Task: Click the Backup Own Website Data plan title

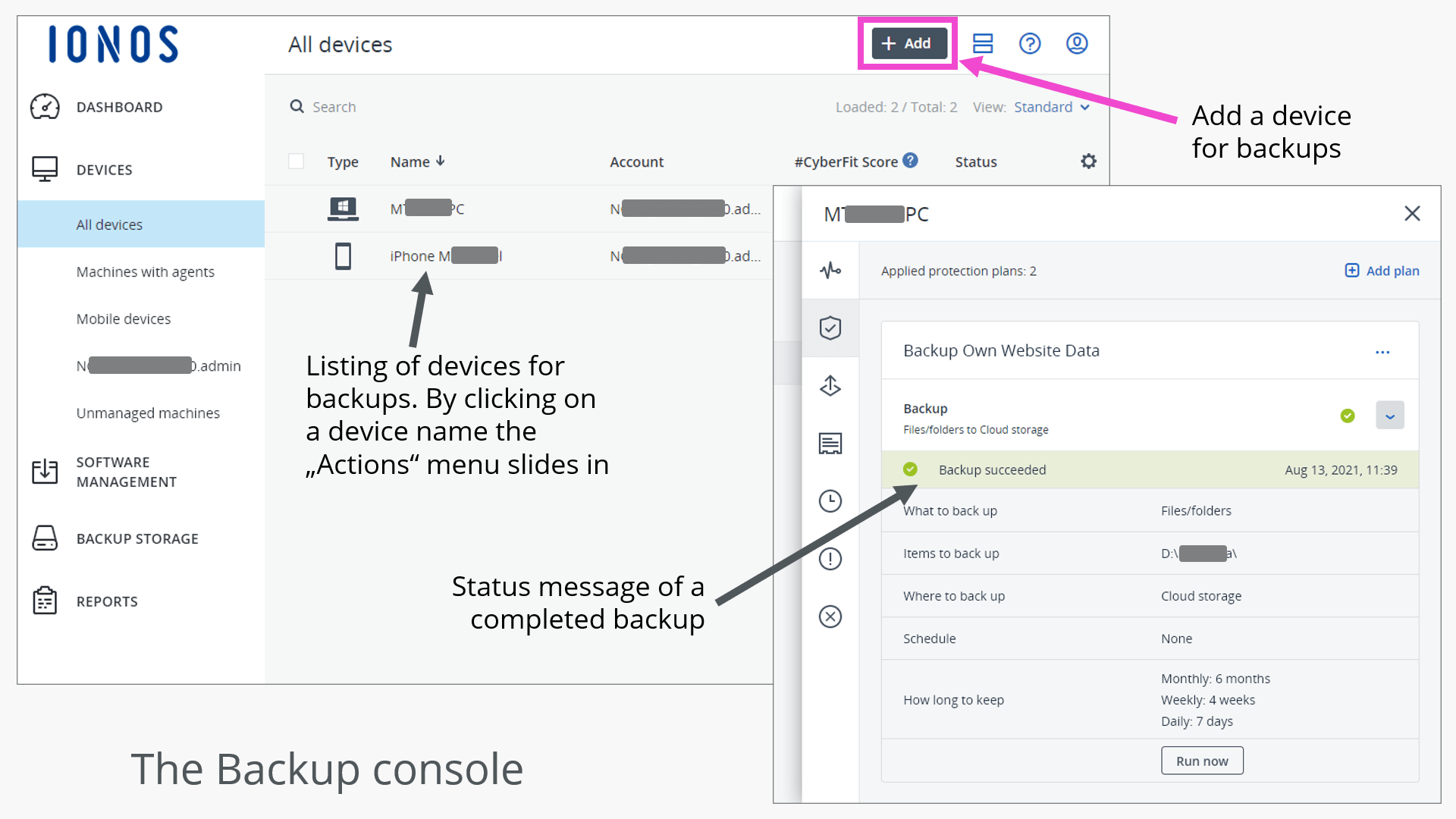Action: click(x=1001, y=350)
